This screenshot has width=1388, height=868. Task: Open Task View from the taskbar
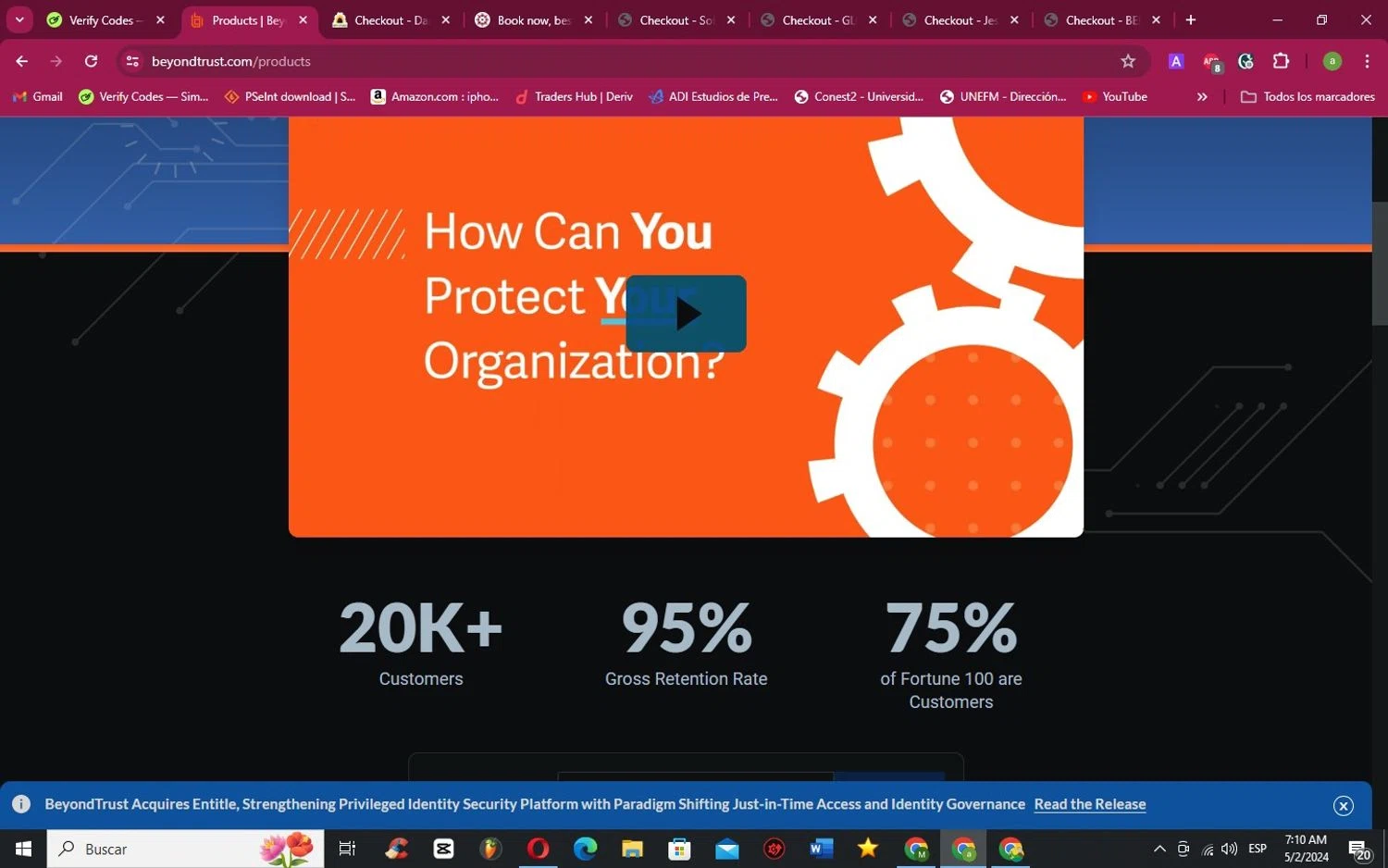click(x=347, y=849)
